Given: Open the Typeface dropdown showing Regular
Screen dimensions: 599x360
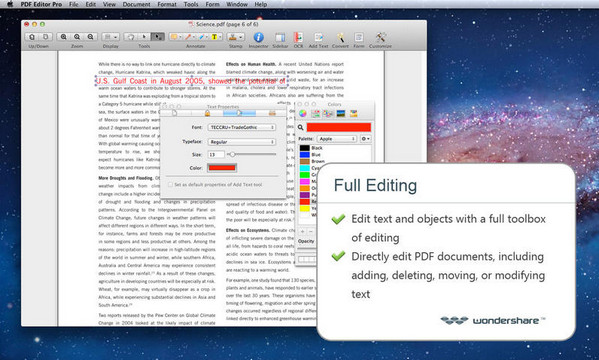Looking at the screenshot, I should click(241, 142).
